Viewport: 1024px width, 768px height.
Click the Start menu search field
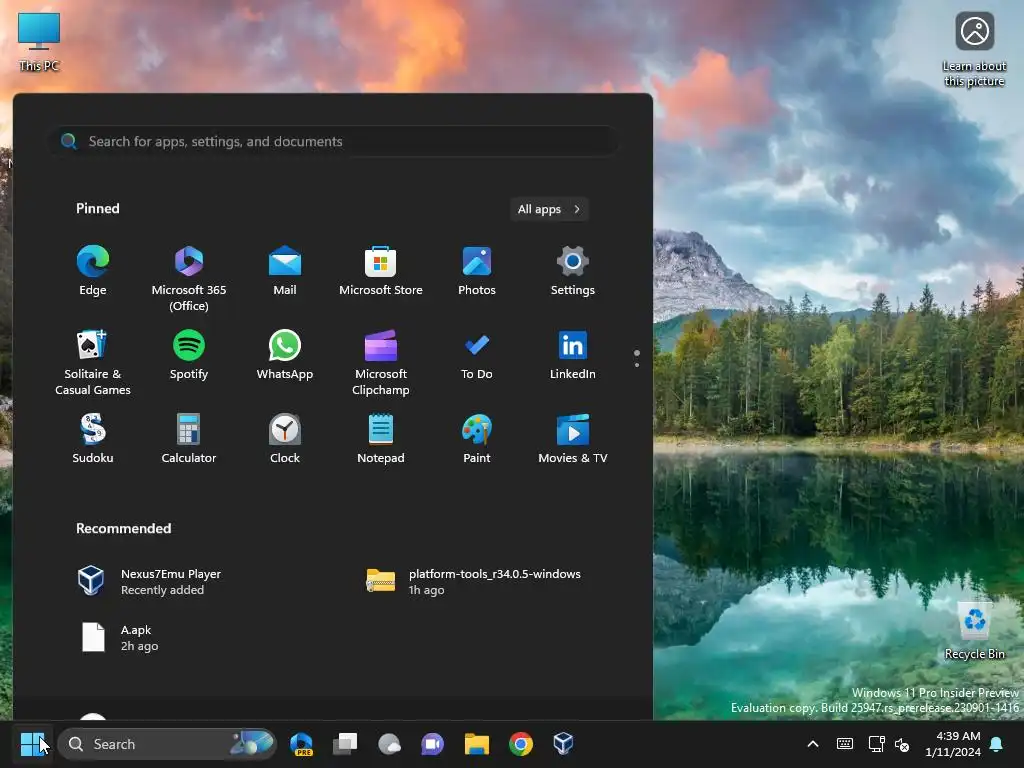click(x=334, y=141)
